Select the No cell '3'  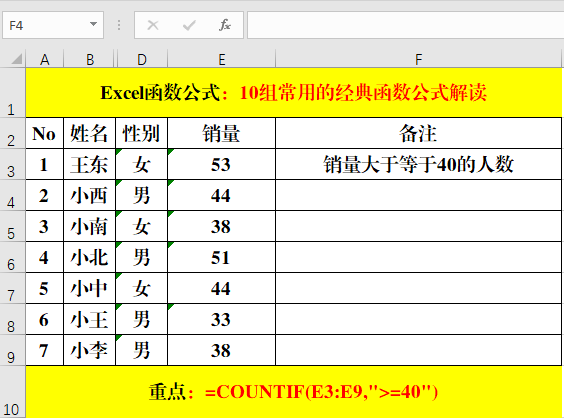[x=45, y=226]
